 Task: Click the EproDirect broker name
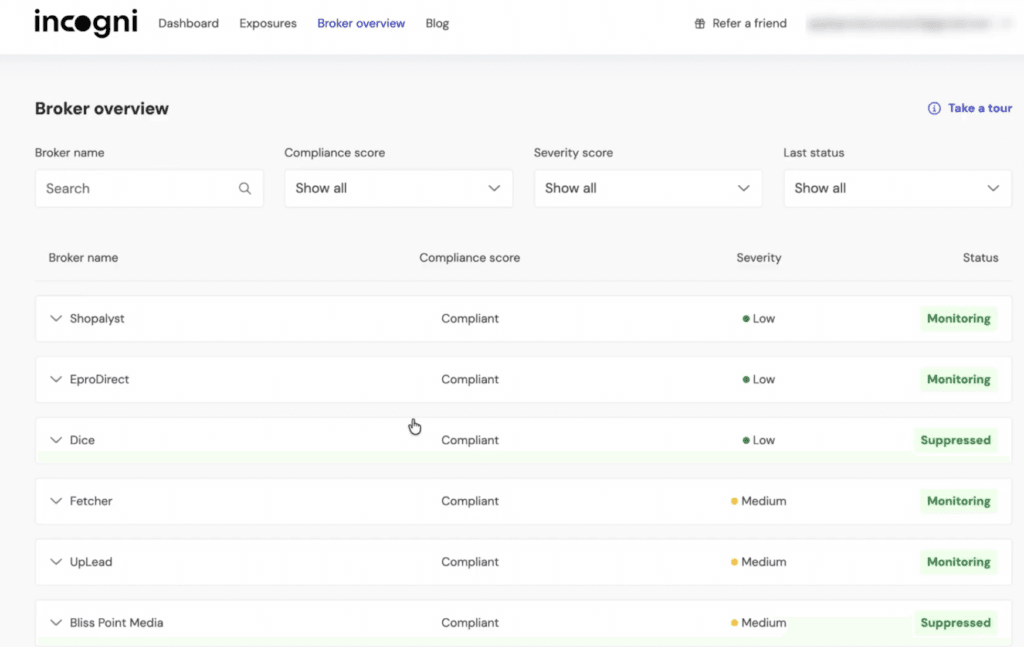pos(99,379)
